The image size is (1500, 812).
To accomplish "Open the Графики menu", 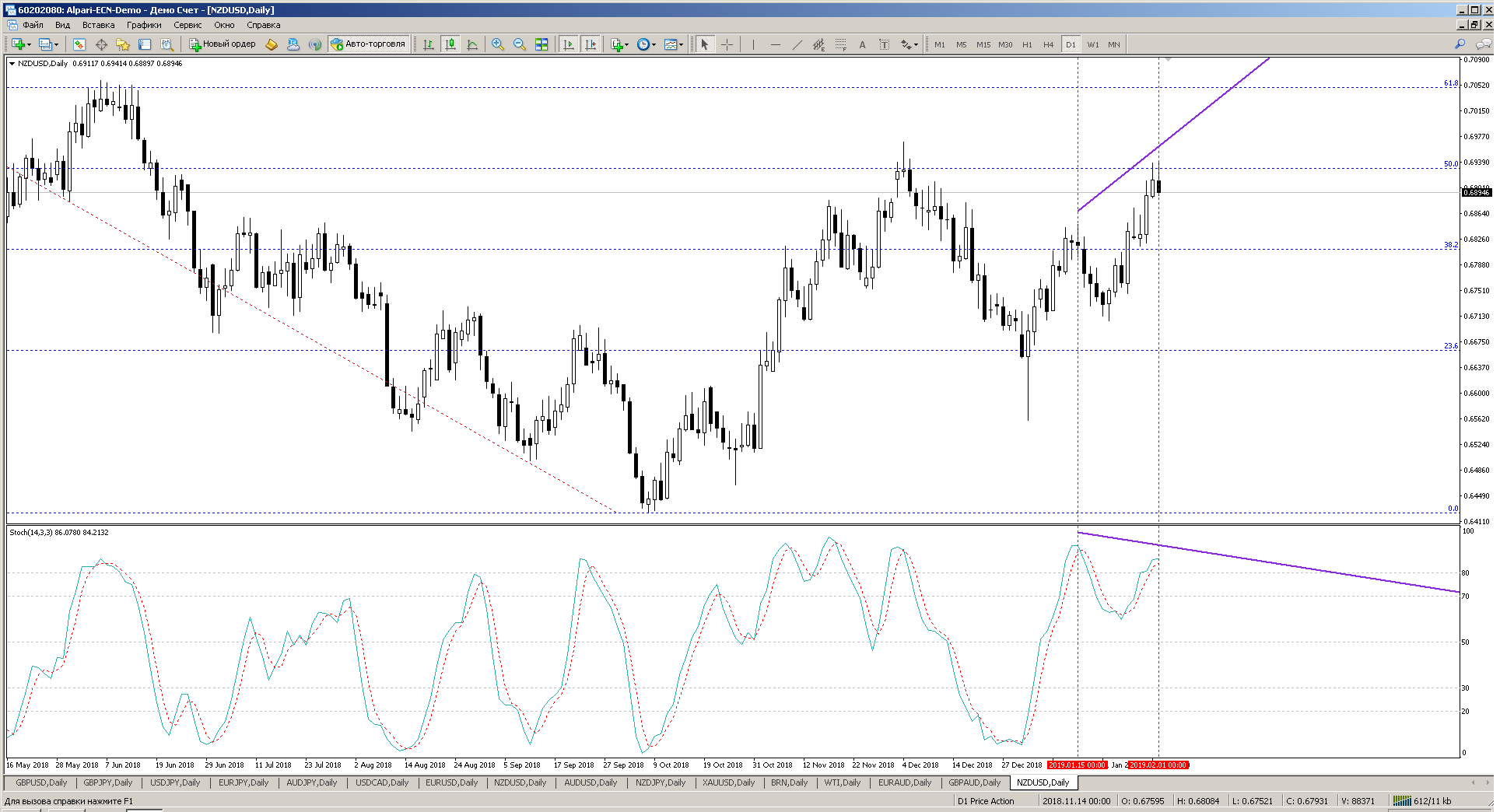I will [x=144, y=25].
